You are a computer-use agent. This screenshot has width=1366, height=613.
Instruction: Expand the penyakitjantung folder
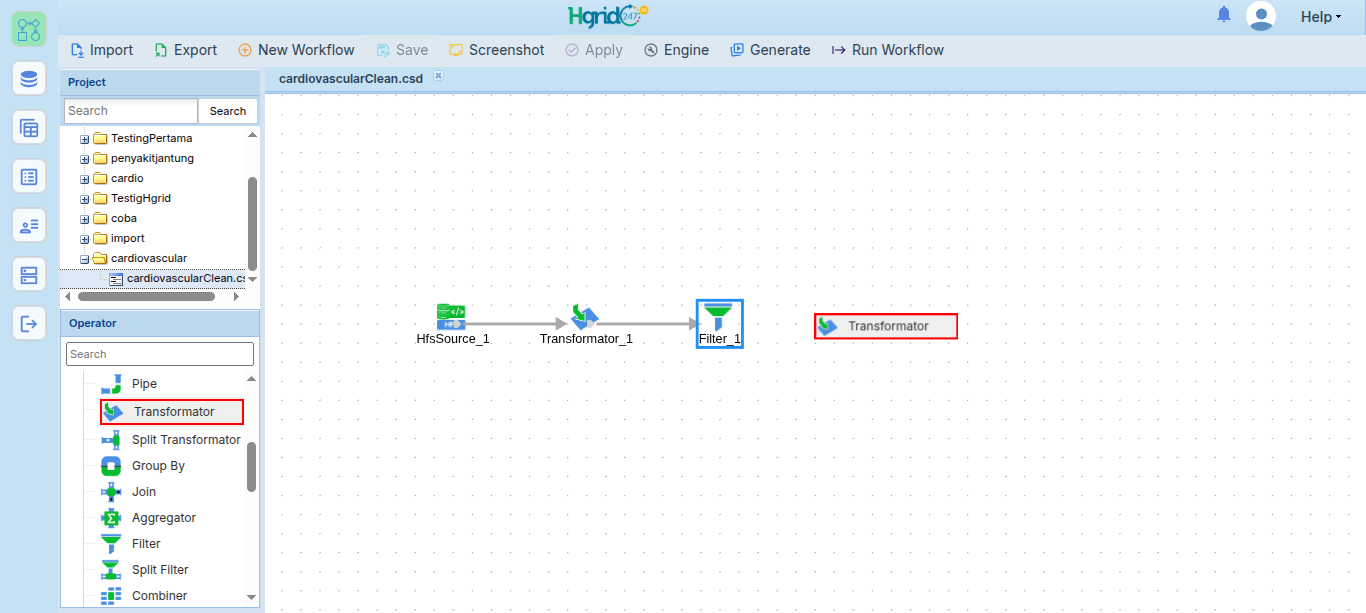coord(85,159)
